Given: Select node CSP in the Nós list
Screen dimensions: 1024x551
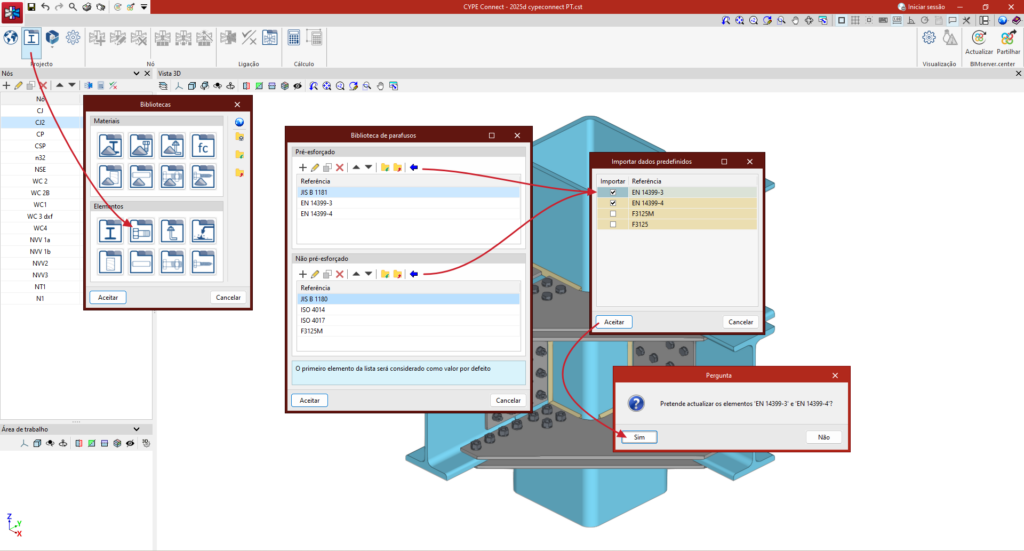Looking at the screenshot, I should pyautogui.click(x=40, y=146).
